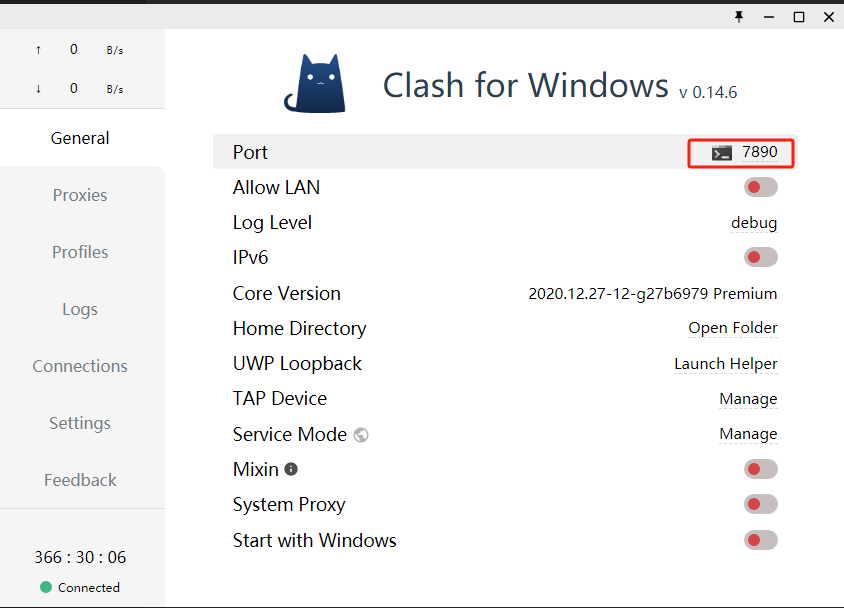Click the Allow LAN label

(x=276, y=187)
